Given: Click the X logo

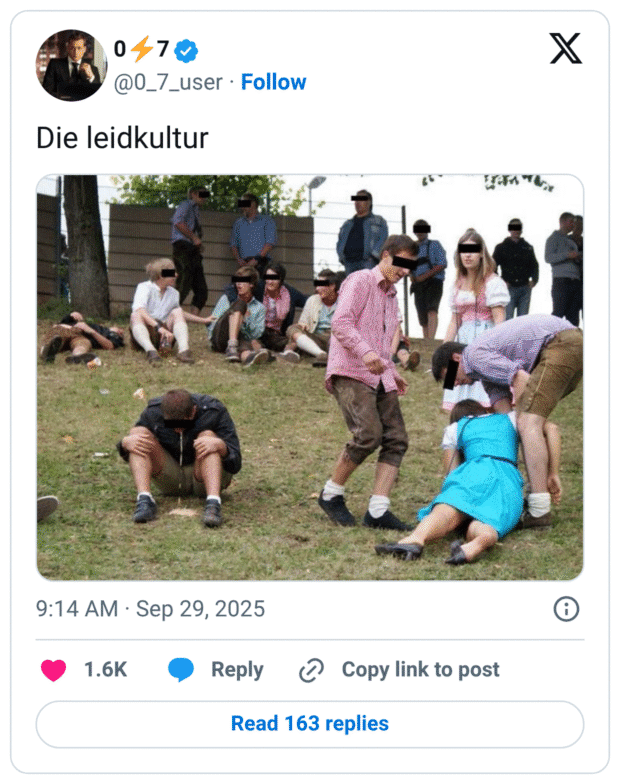Looking at the screenshot, I should pos(565,47).
